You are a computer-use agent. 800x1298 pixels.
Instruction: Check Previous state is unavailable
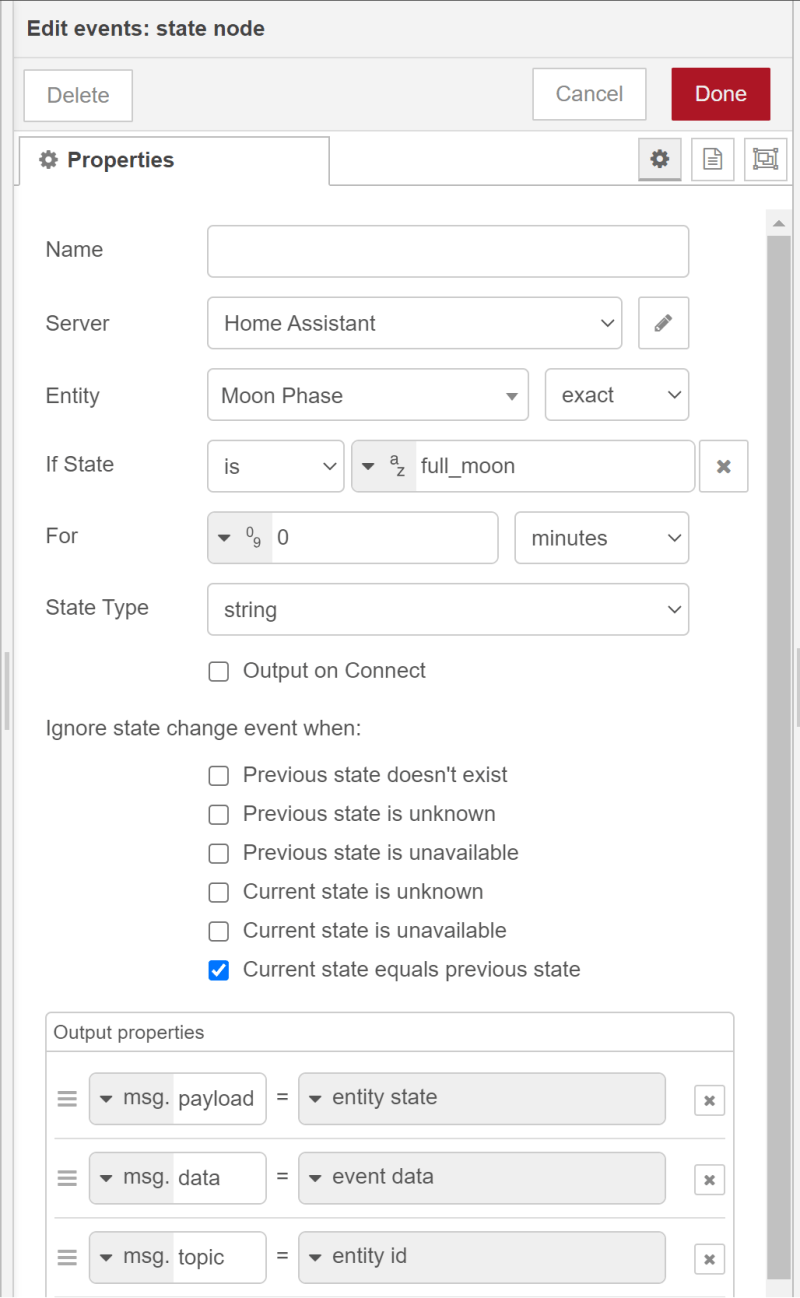(x=219, y=853)
